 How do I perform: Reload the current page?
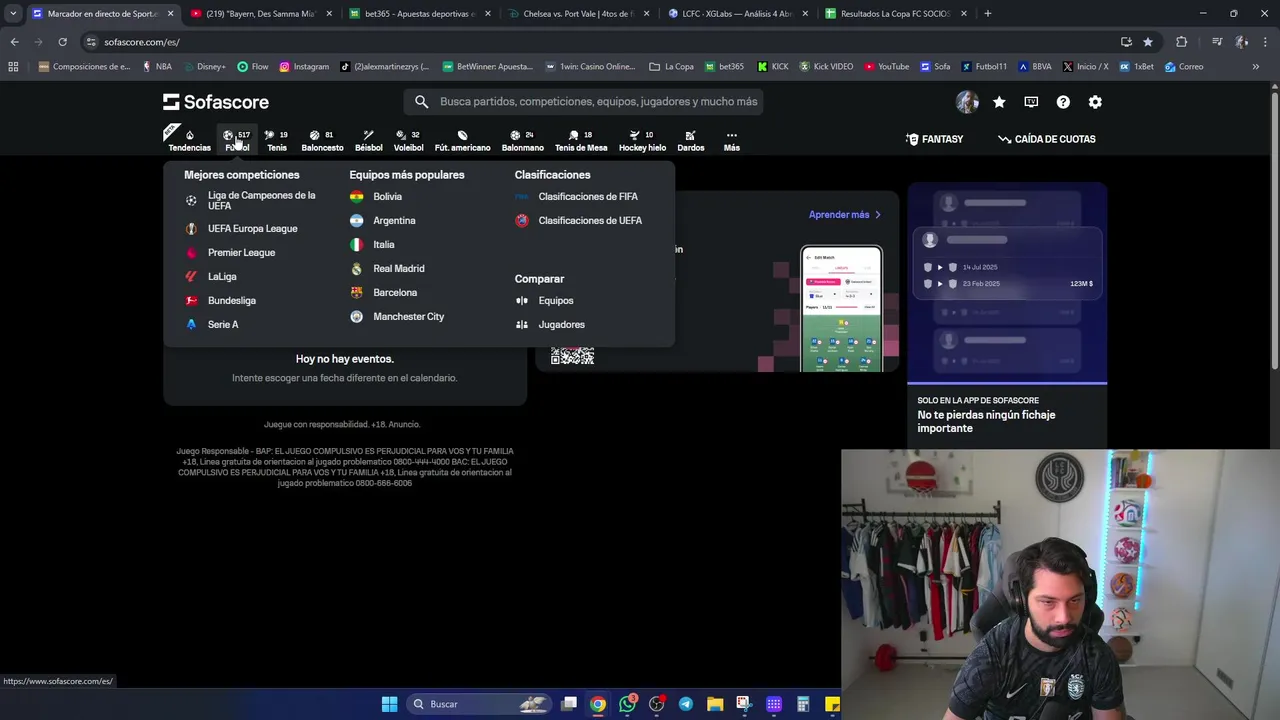click(x=62, y=42)
